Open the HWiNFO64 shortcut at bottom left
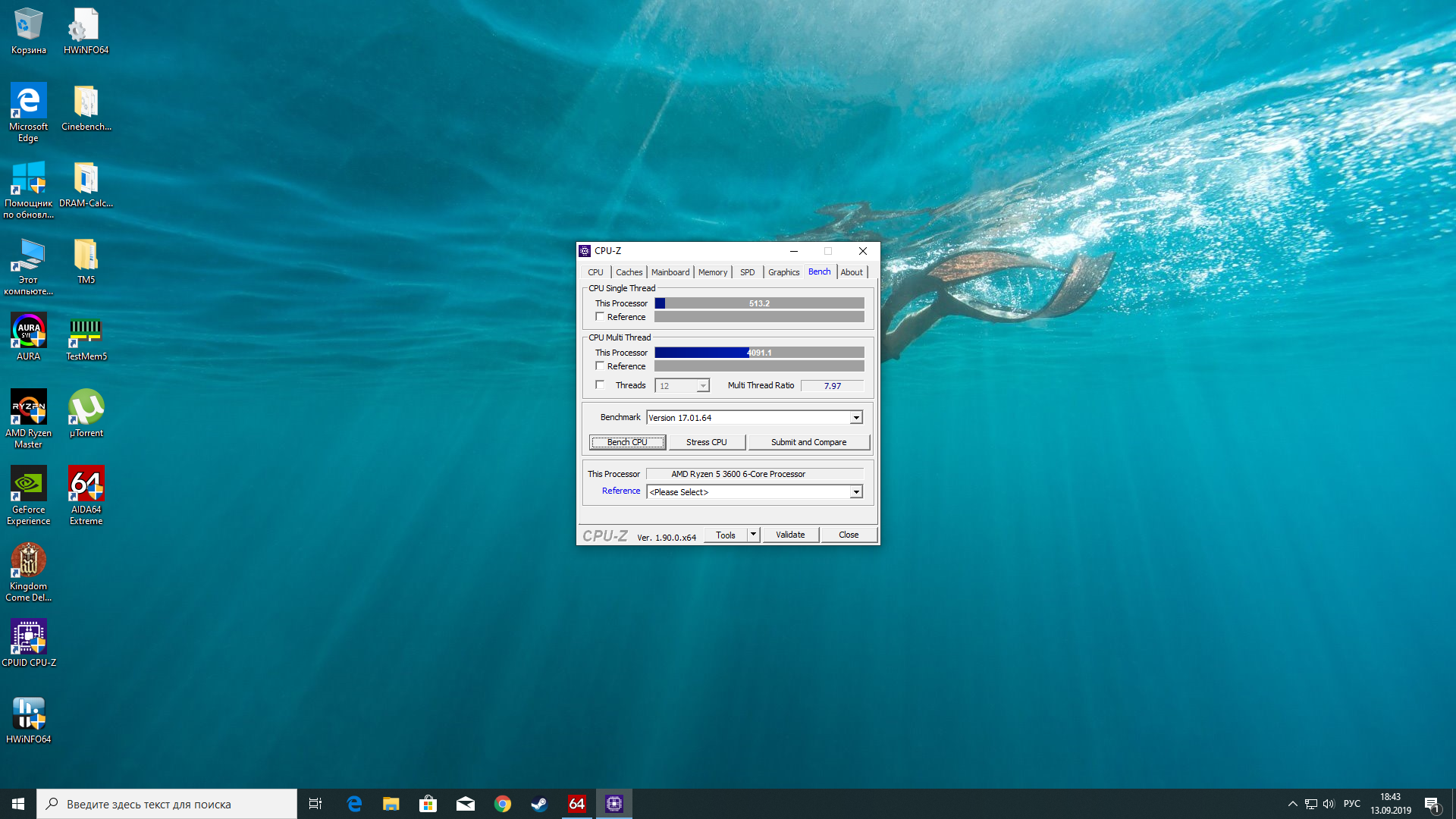 (x=28, y=714)
